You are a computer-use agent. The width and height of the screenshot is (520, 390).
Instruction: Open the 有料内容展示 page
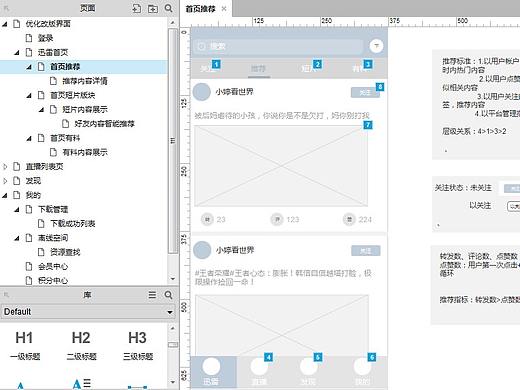[85, 153]
